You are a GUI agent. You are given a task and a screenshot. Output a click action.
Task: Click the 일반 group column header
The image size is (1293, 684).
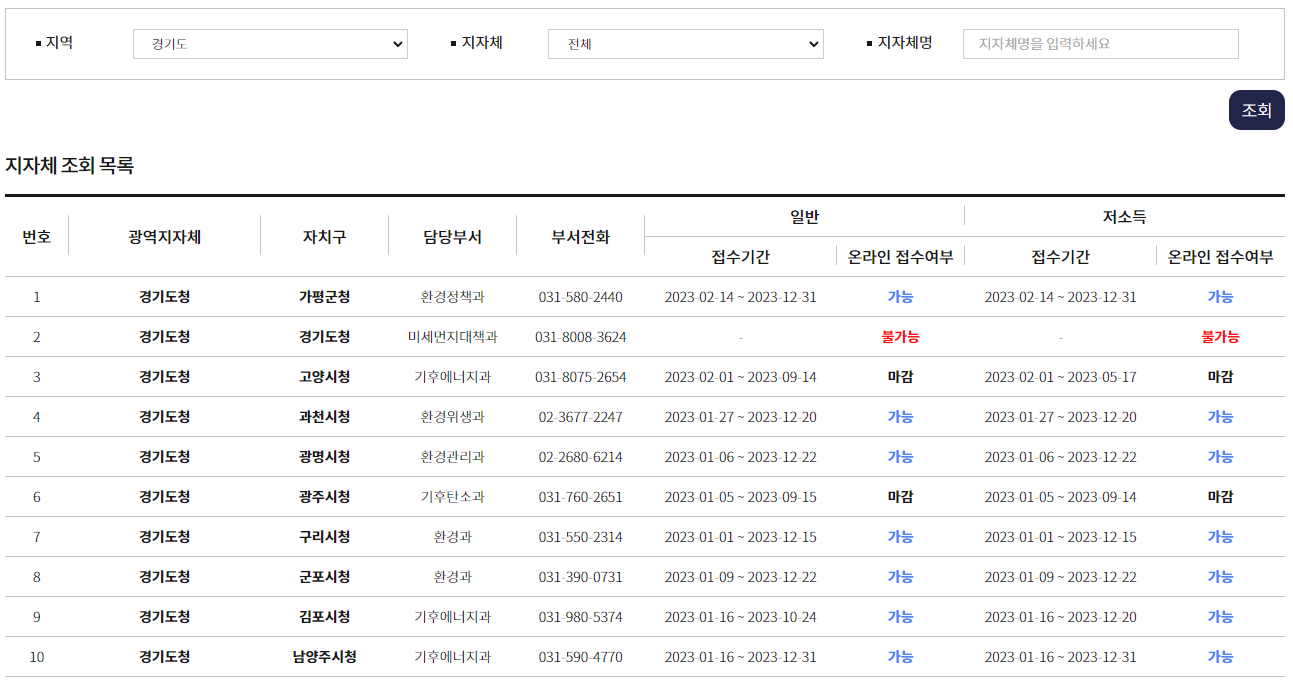coord(804,216)
